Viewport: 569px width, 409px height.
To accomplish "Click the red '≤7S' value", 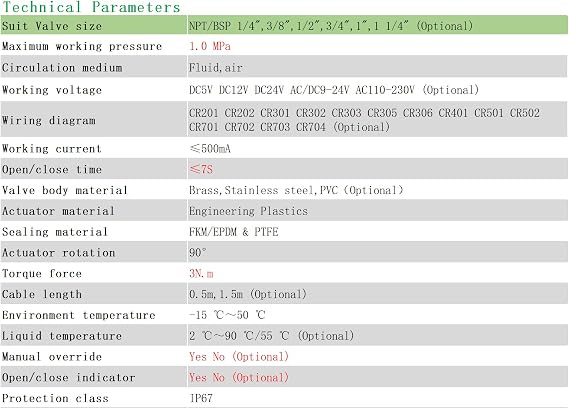I will tap(201, 169).
